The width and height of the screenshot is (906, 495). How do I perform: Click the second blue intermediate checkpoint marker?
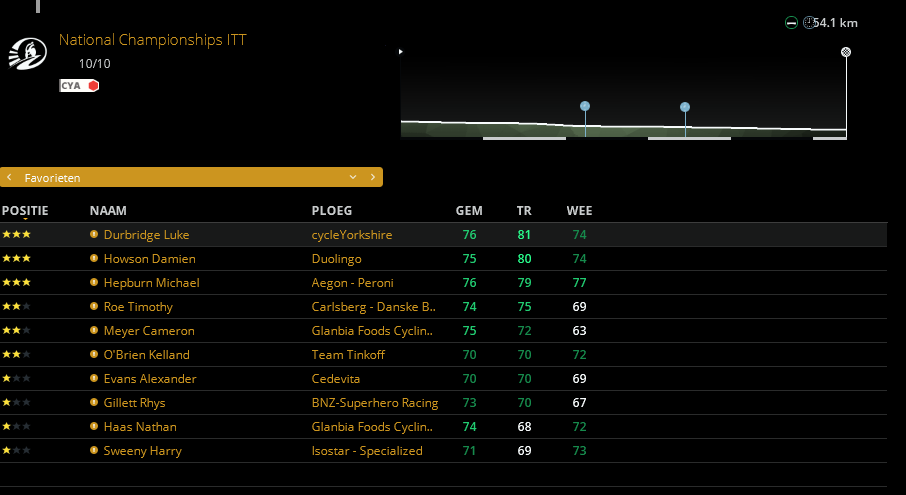tap(685, 107)
